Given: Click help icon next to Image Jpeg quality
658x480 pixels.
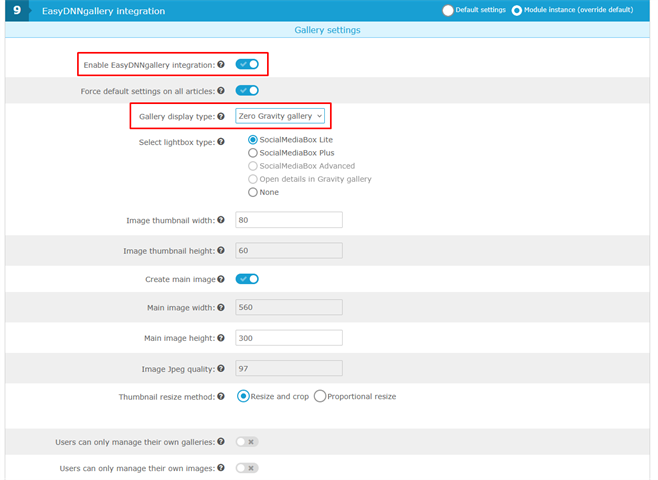Looking at the screenshot, I should pos(221,369).
